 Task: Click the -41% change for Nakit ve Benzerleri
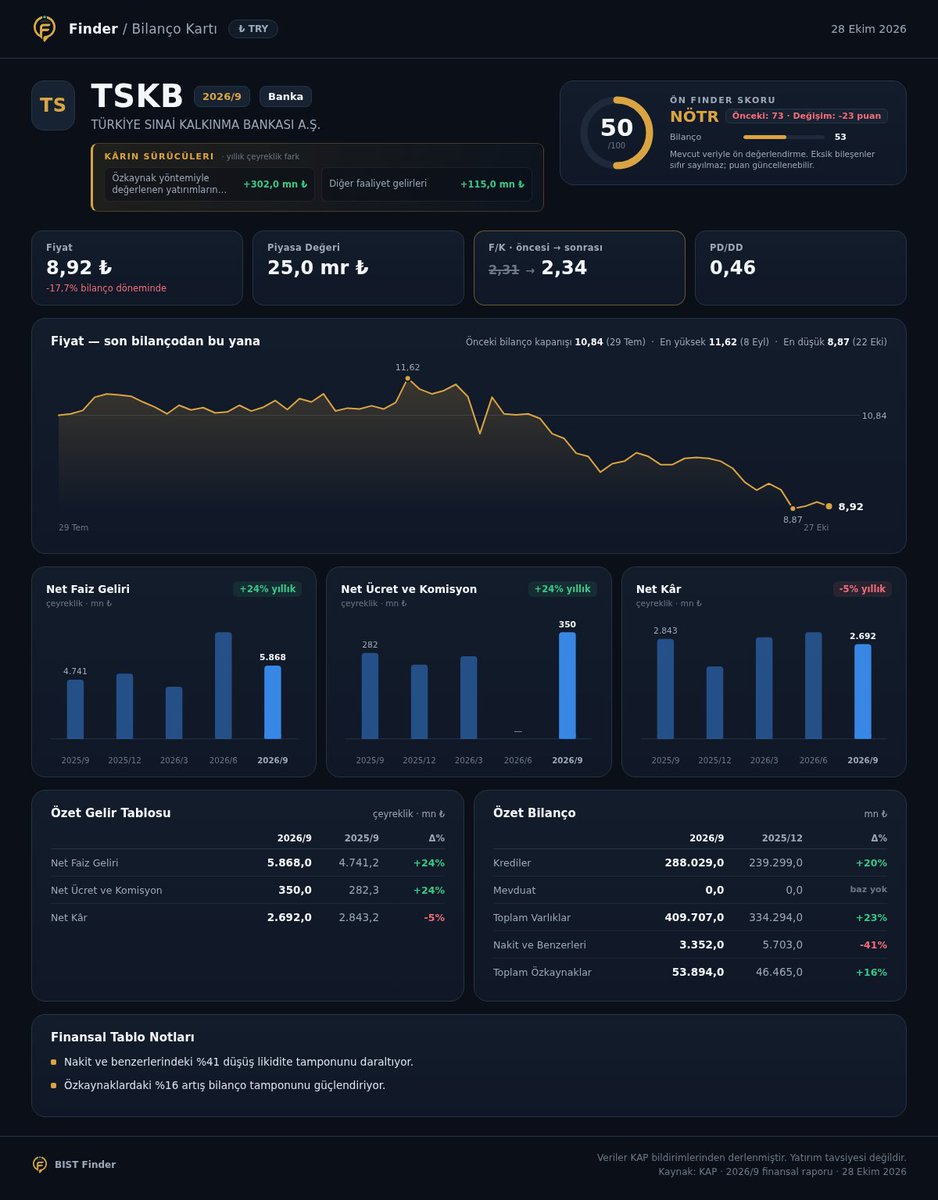pos(873,945)
